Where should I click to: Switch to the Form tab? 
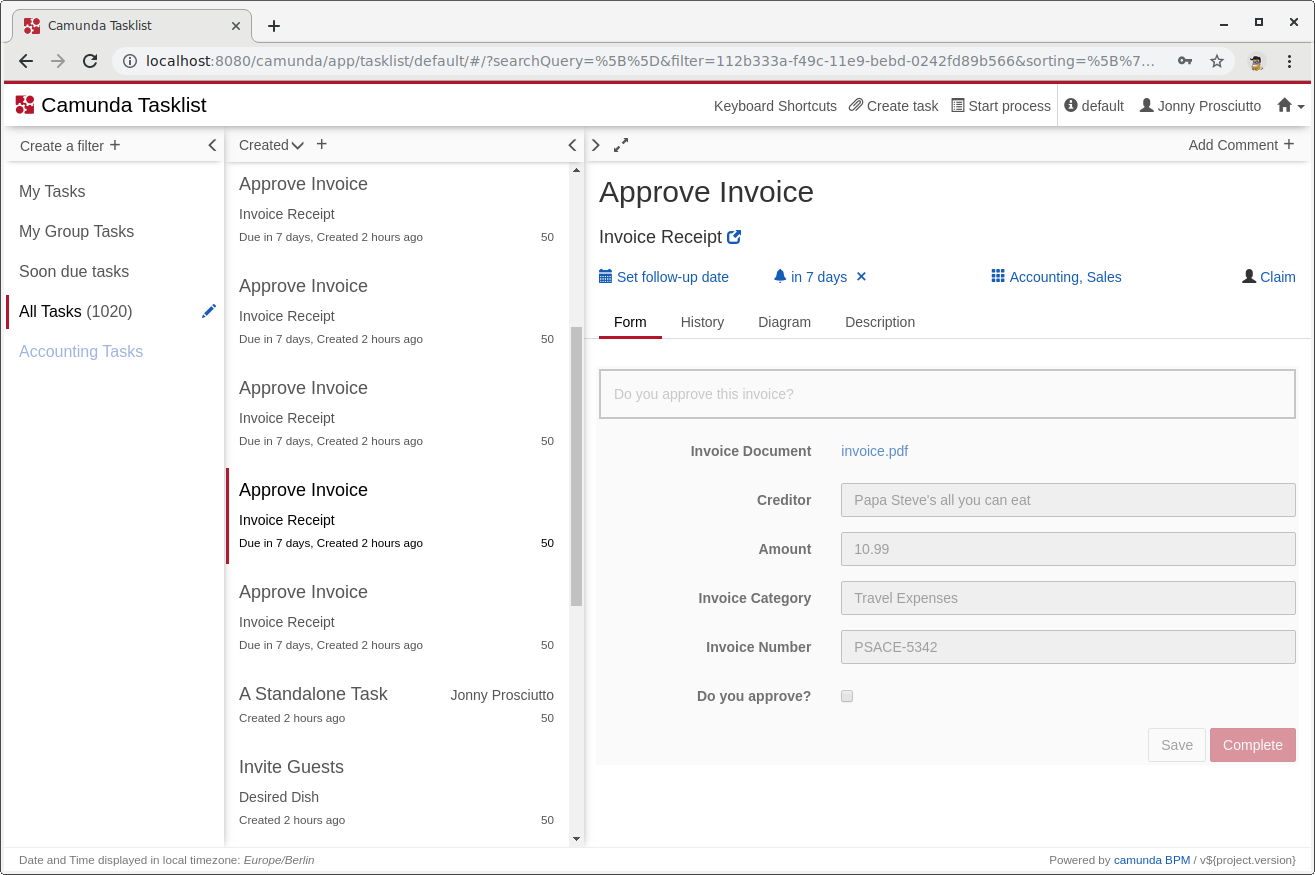[630, 322]
